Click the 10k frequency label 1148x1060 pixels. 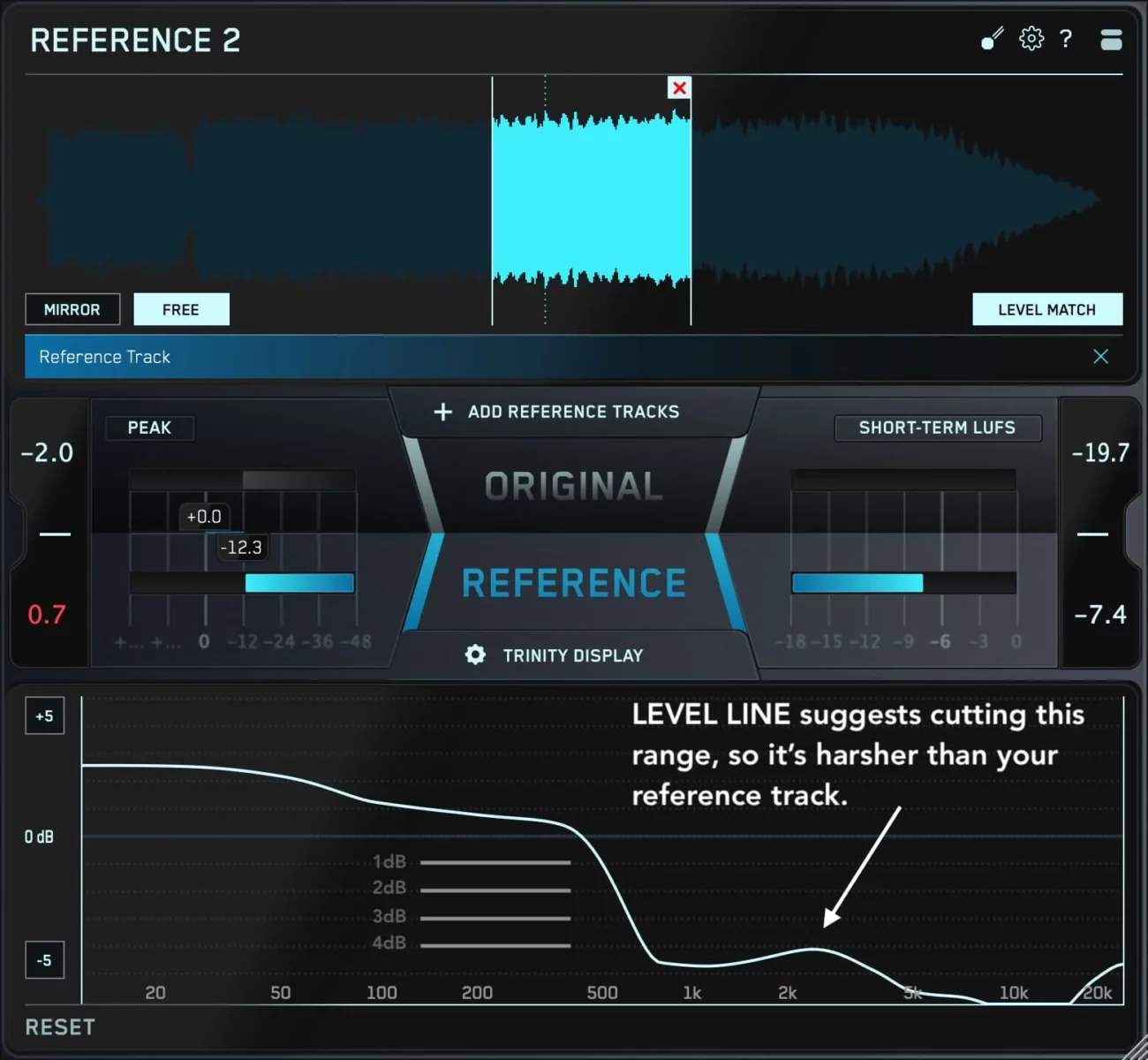tap(1014, 993)
